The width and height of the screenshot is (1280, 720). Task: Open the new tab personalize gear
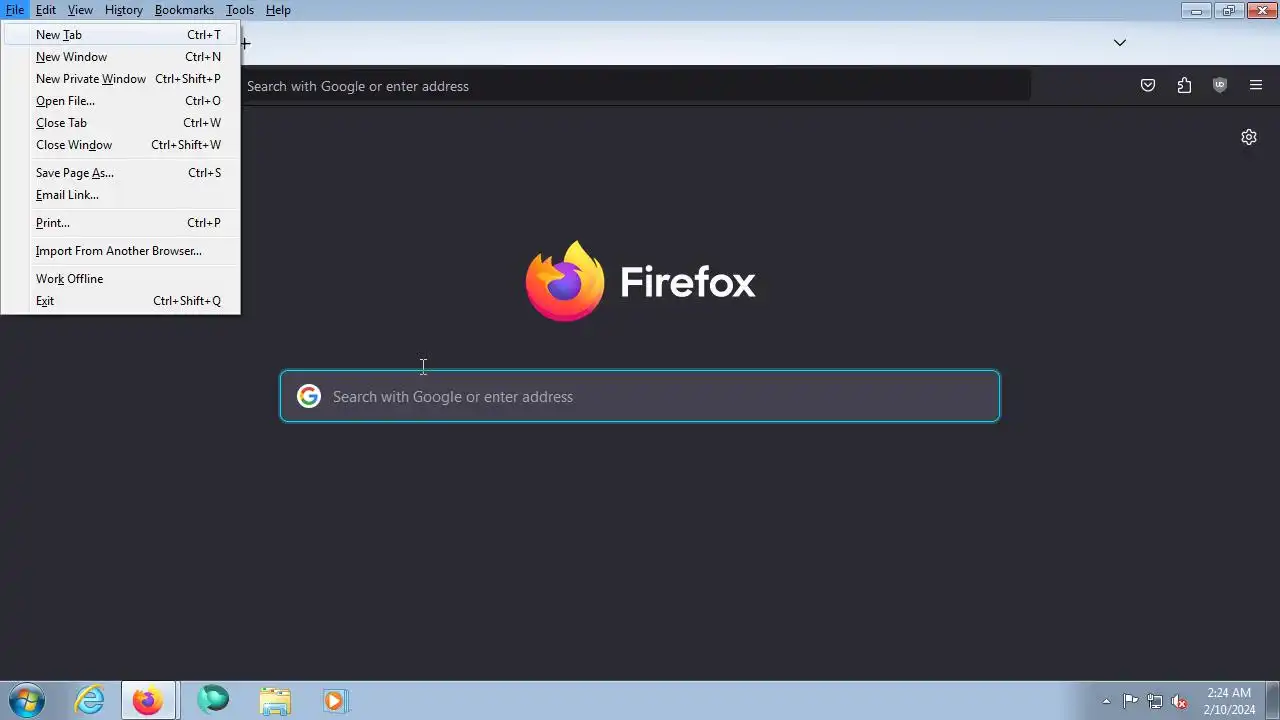pyautogui.click(x=1249, y=137)
